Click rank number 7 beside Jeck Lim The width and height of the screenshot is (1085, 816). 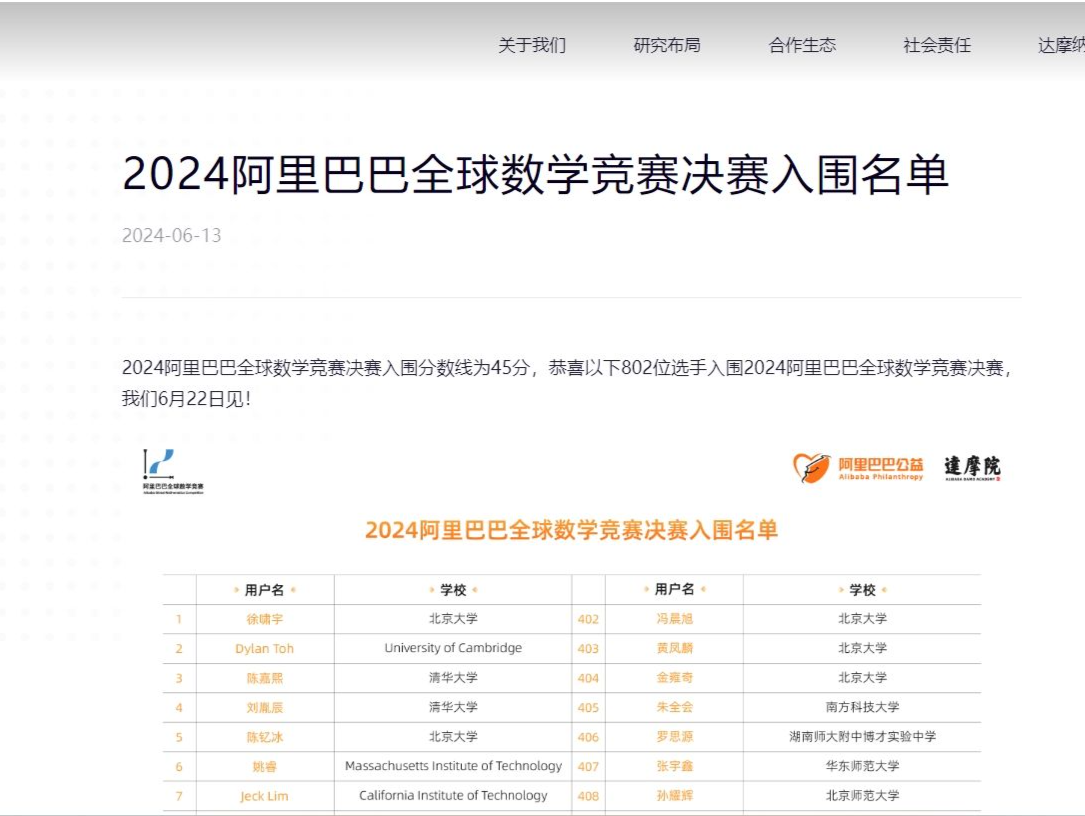[x=179, y=796]
